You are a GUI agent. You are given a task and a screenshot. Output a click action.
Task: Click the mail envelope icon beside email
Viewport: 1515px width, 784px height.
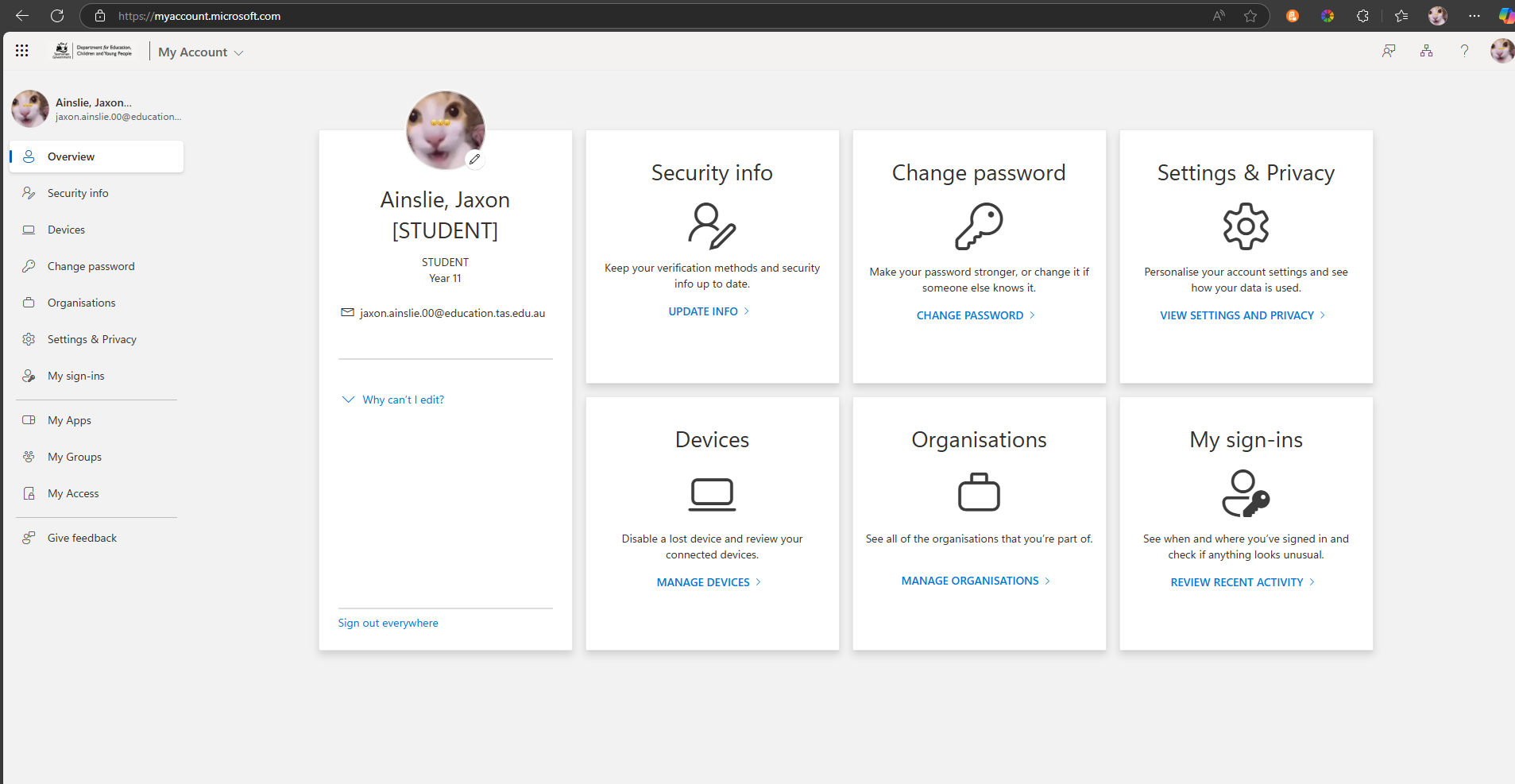coord(347,312)
